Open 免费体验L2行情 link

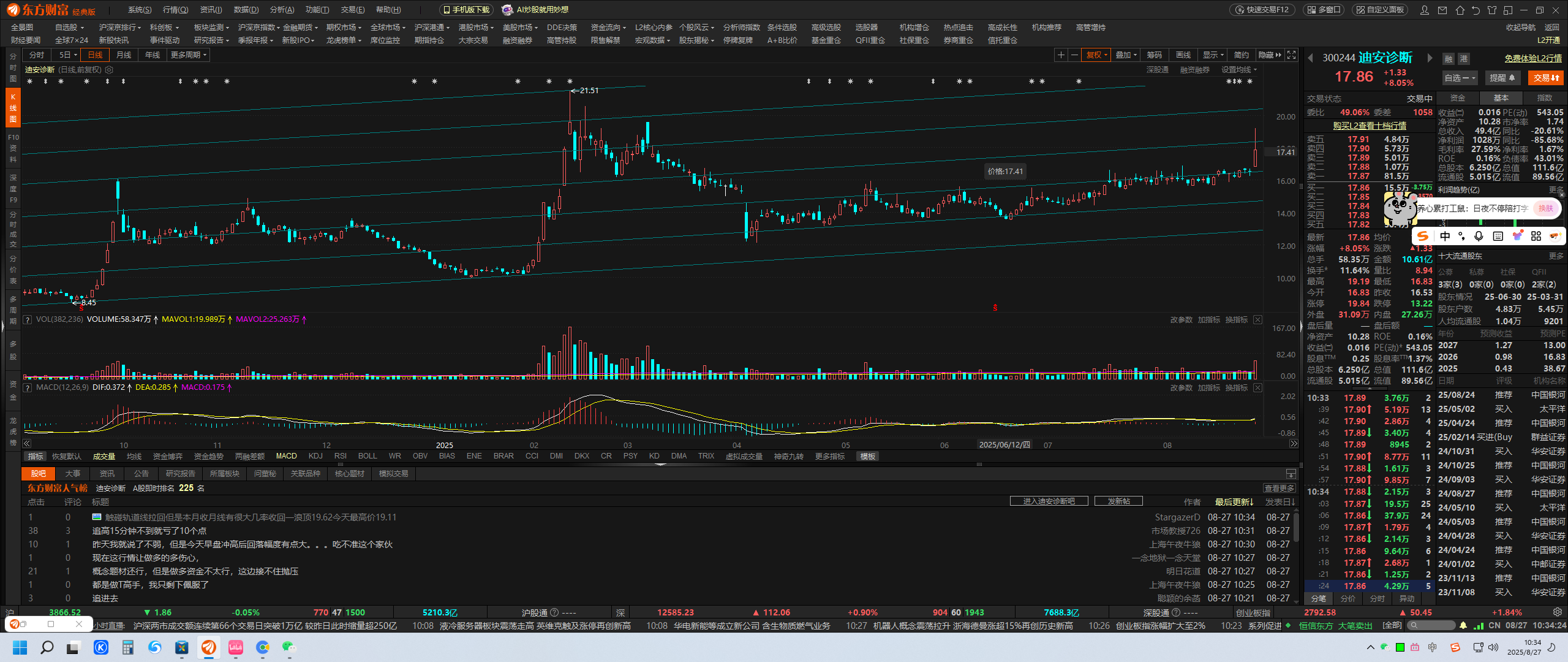point(1532,58)
